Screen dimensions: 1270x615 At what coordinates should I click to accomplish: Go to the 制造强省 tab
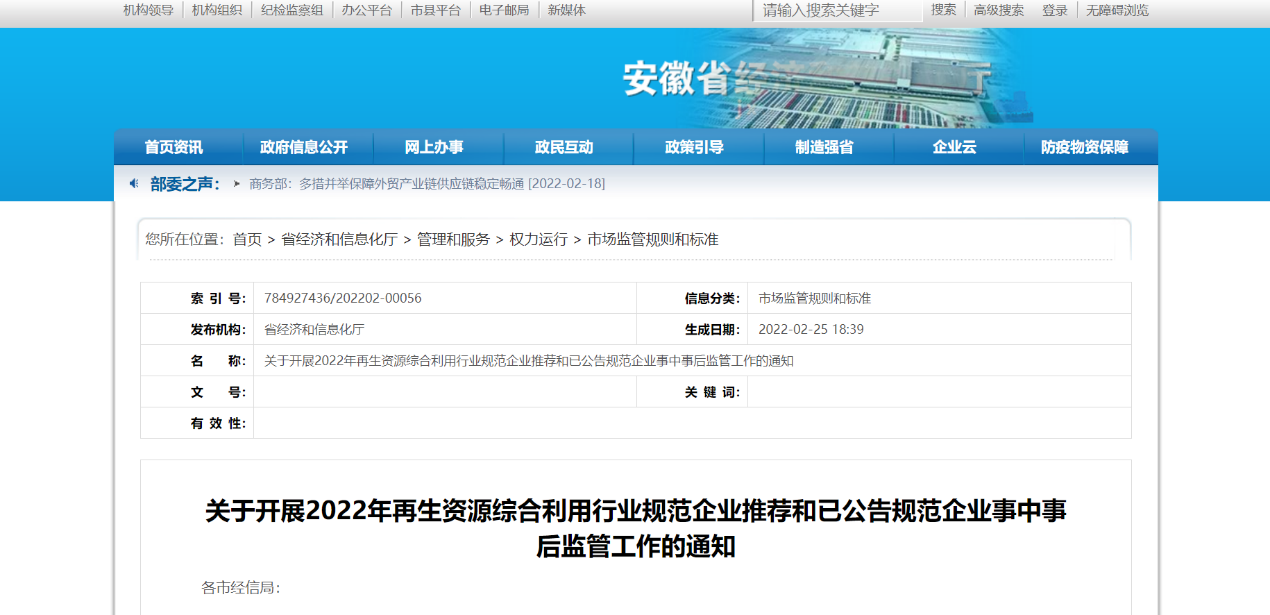824,147
